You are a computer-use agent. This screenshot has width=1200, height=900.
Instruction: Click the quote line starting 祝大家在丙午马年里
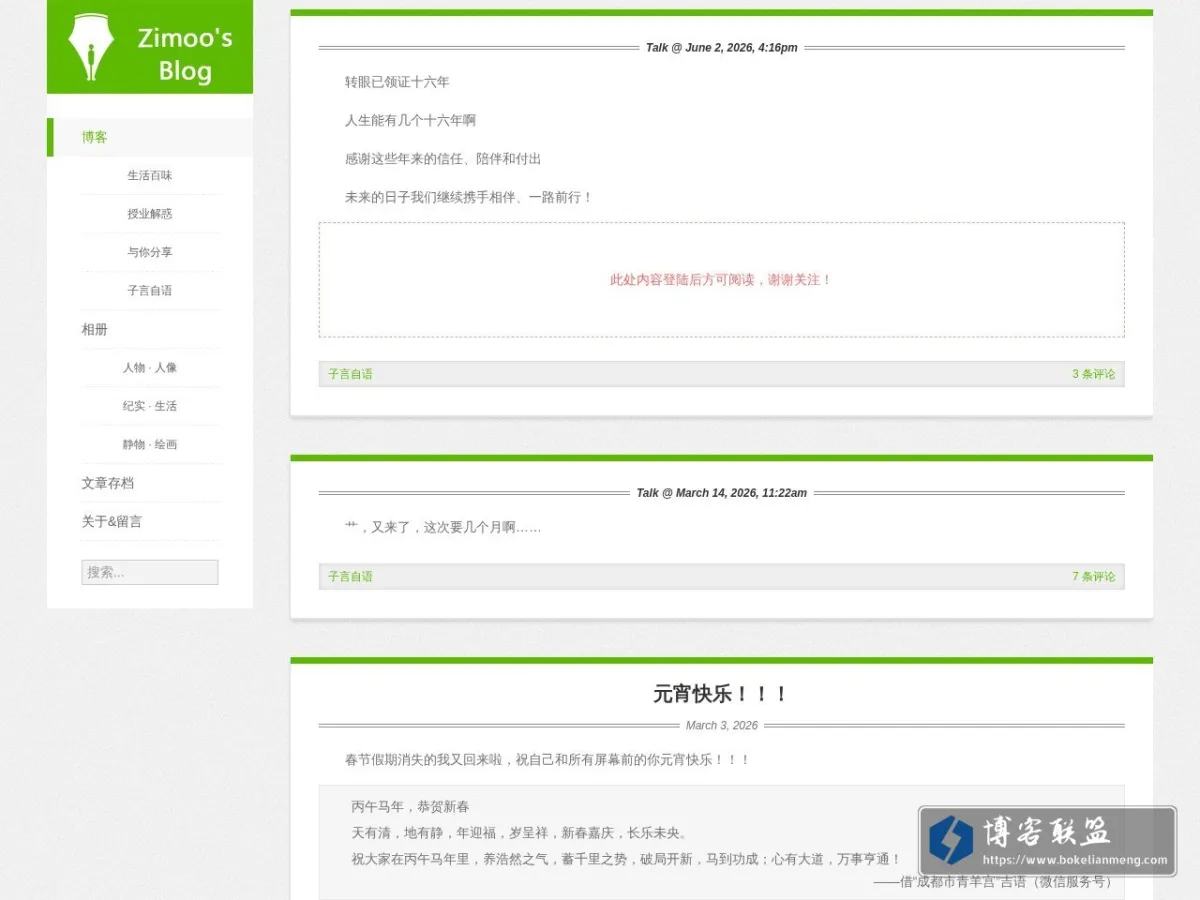point(626,859)
